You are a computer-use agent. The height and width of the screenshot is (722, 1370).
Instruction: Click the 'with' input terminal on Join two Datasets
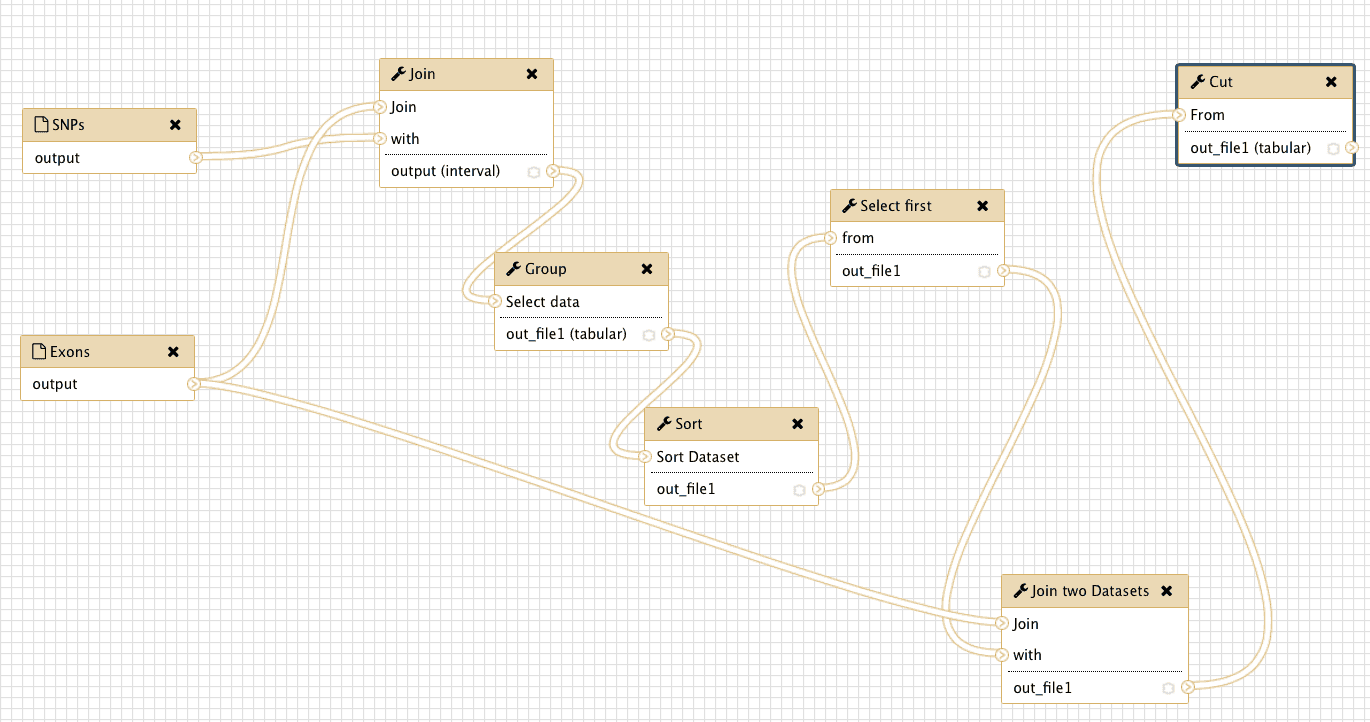click(x=1002, y=655)
